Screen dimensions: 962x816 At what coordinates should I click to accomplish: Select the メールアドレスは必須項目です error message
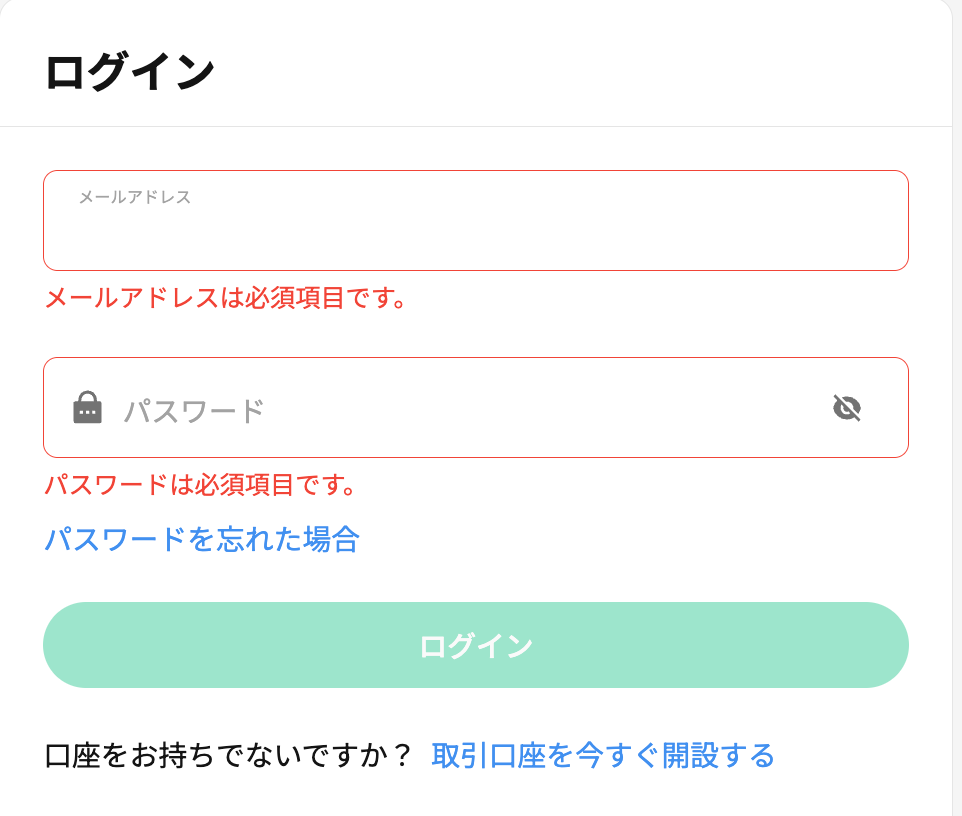point(225,298)
